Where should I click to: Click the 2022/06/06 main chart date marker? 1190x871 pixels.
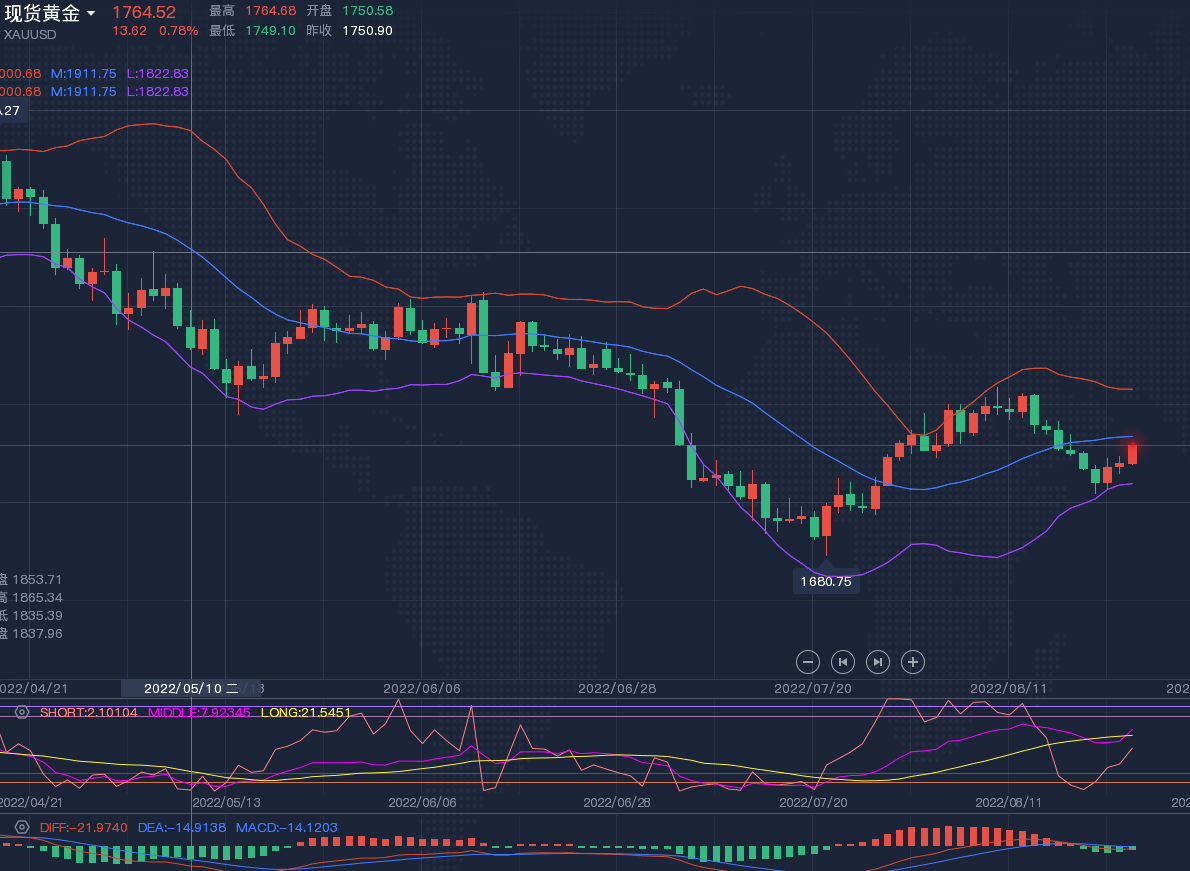click(x=422, y=688)
